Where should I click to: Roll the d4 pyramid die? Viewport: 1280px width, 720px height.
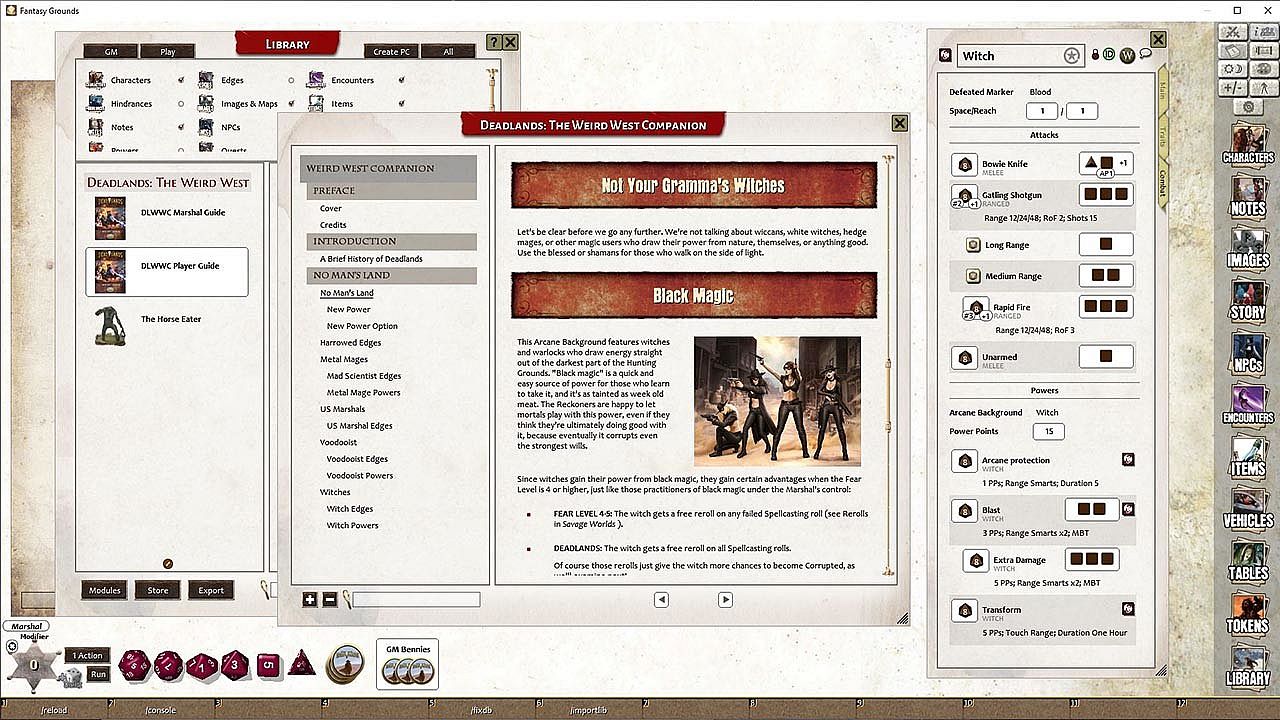pyautogui.click(x=302, y=662)
